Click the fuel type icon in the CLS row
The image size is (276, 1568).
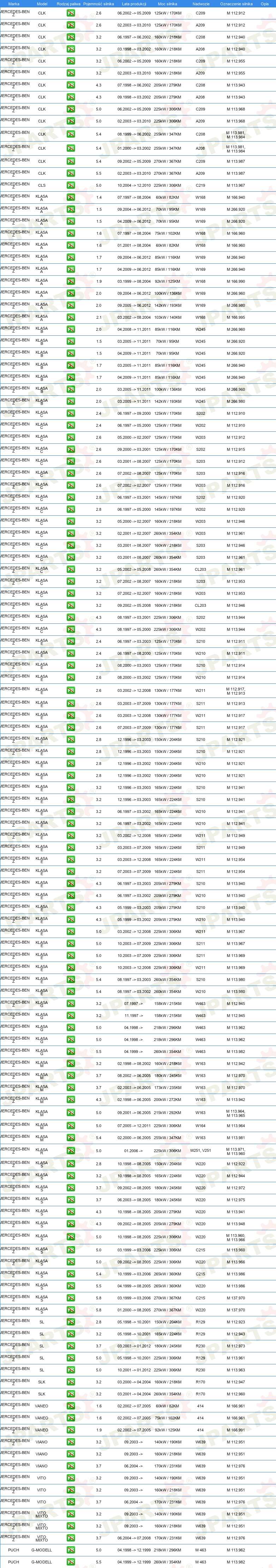coord(71,185)
